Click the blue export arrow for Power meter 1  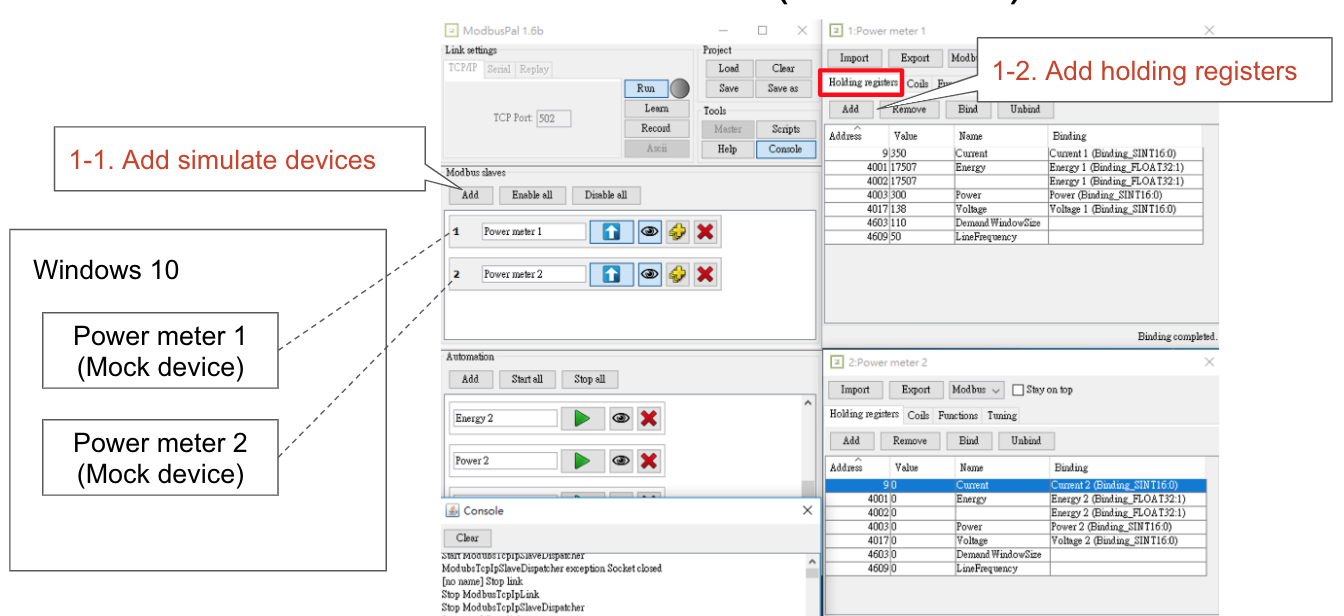click(611, 232)
